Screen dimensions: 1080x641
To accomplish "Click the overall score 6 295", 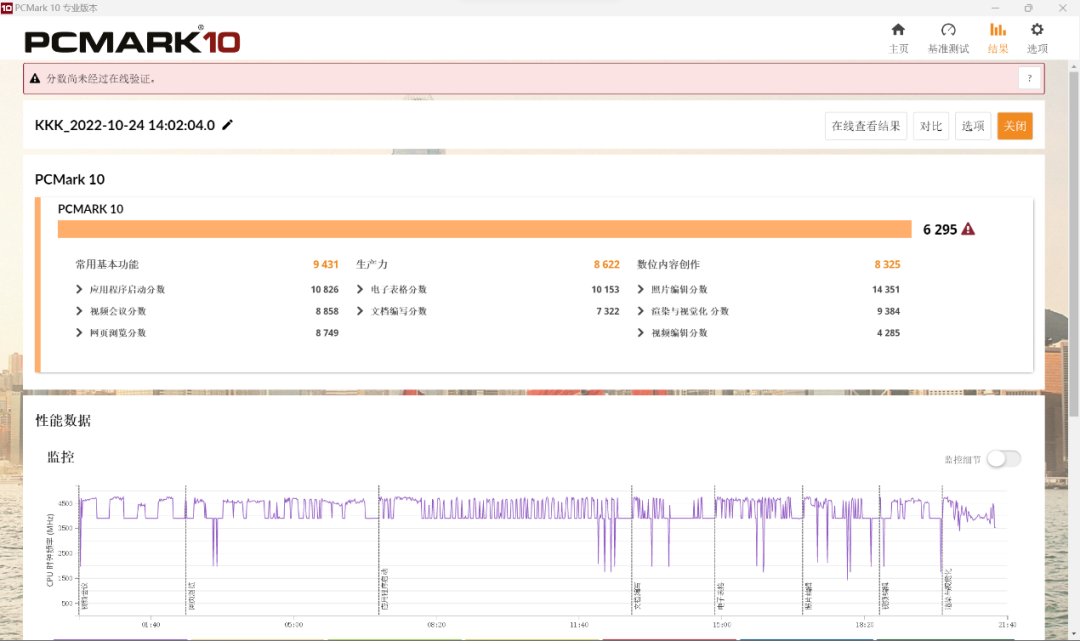I will point(939,229).
